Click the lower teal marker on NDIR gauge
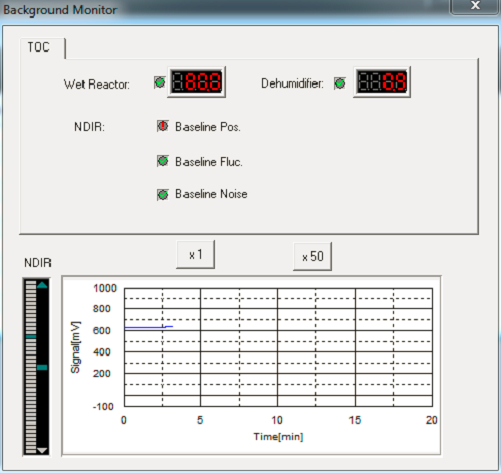The width and height of the screenshot is (501, 473). tap(42, 367)
